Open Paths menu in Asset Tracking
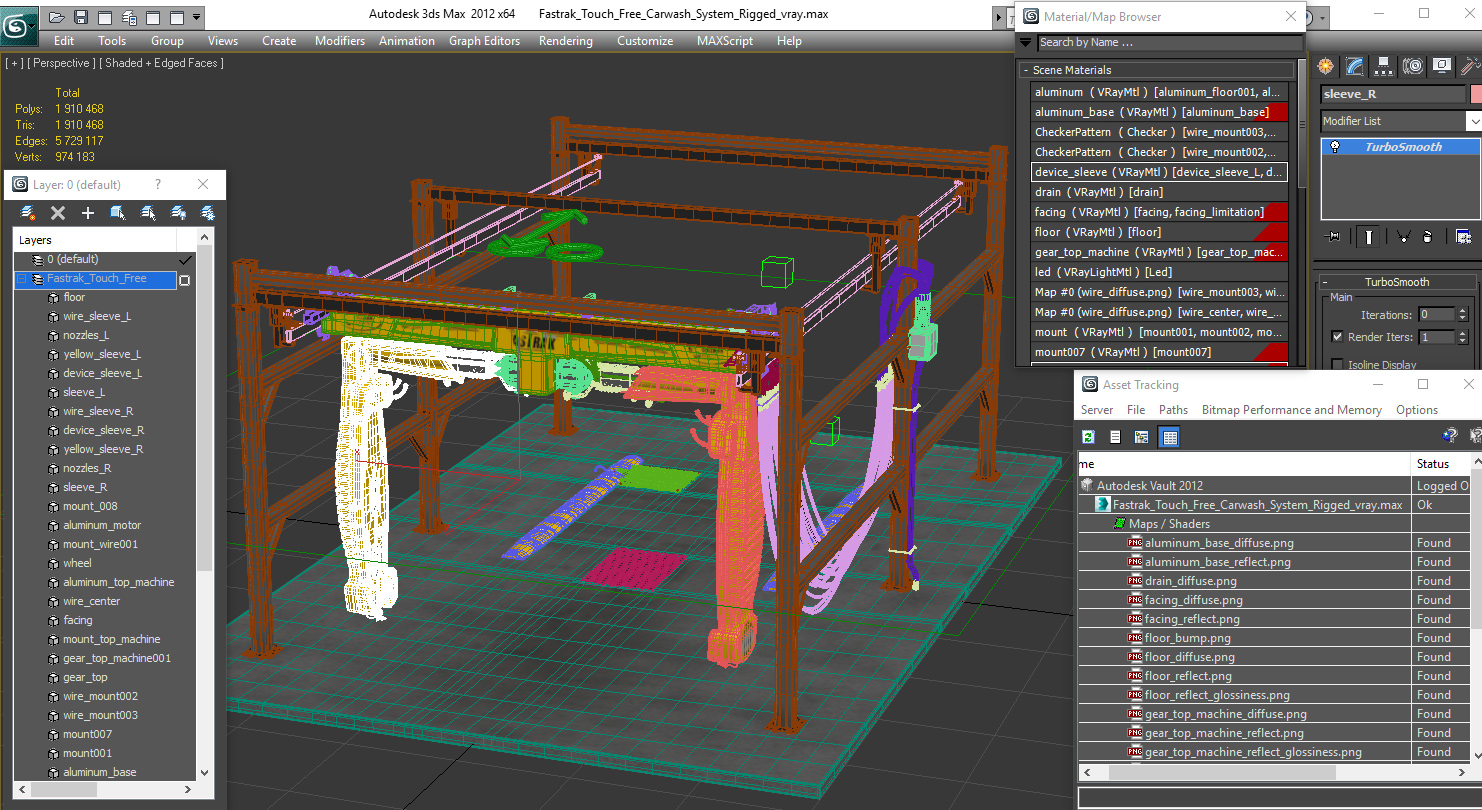The image size is (1482, 810). point(1173,410)
